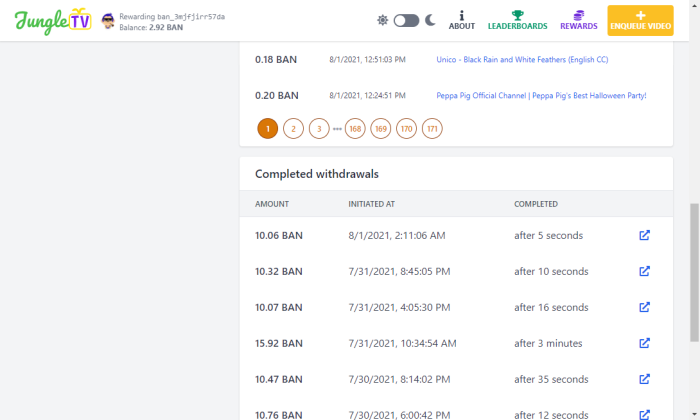Go to rewards page 170

point(406,129)
